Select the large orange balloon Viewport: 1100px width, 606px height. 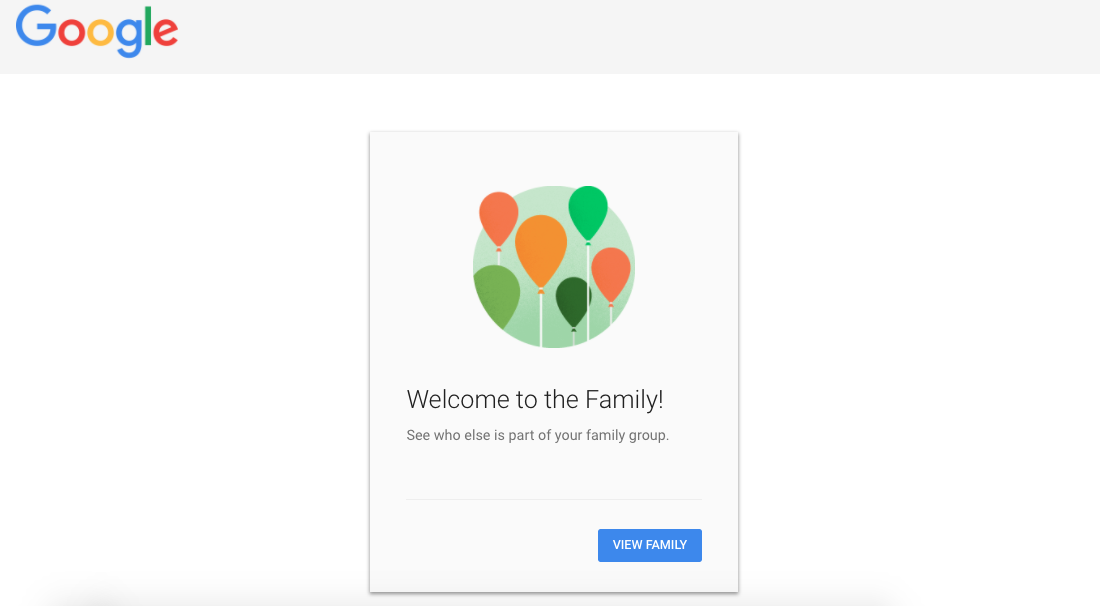[x=541, y=250]
